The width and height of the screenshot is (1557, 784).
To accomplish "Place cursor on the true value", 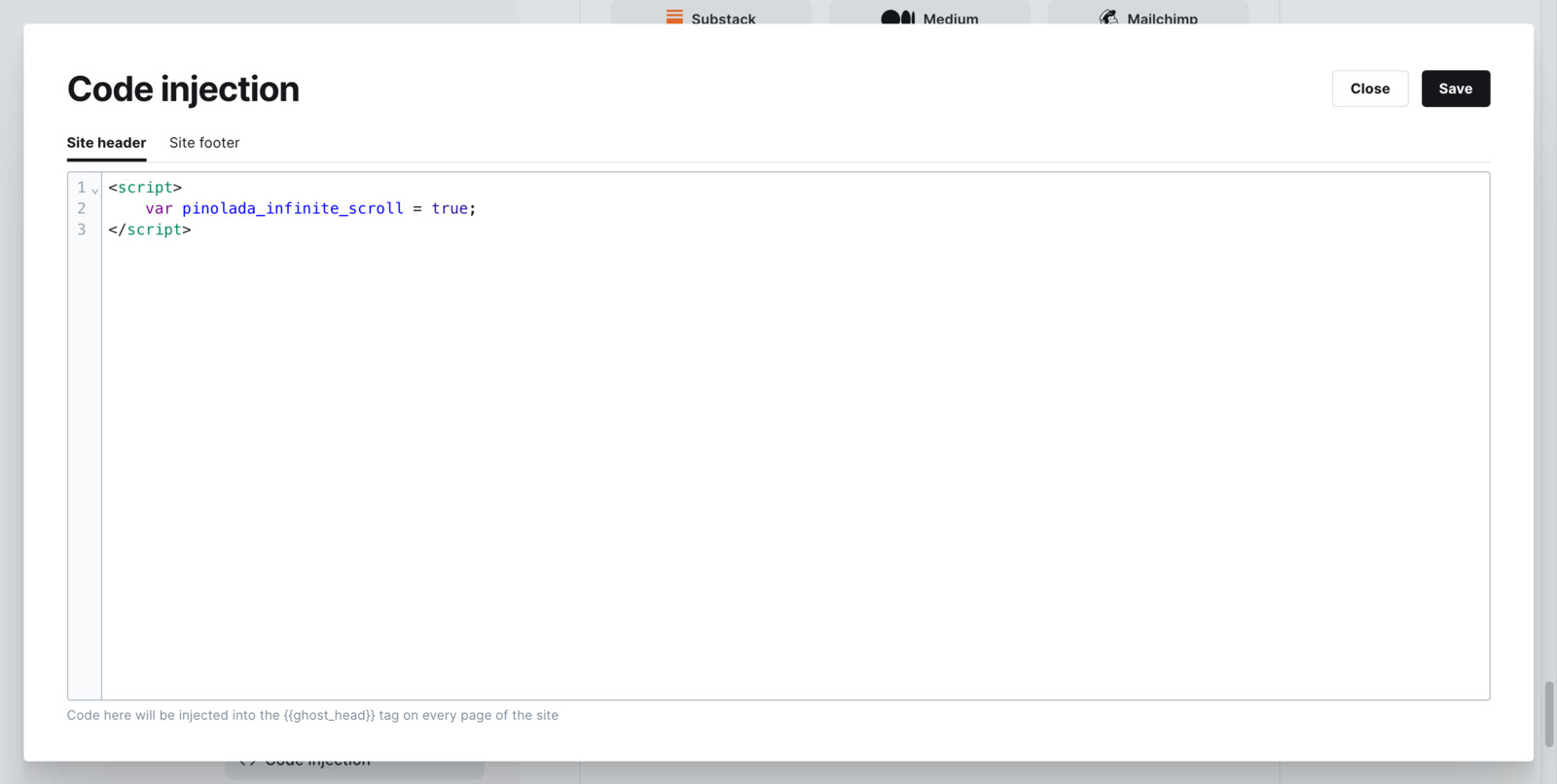I will point(450,208).
